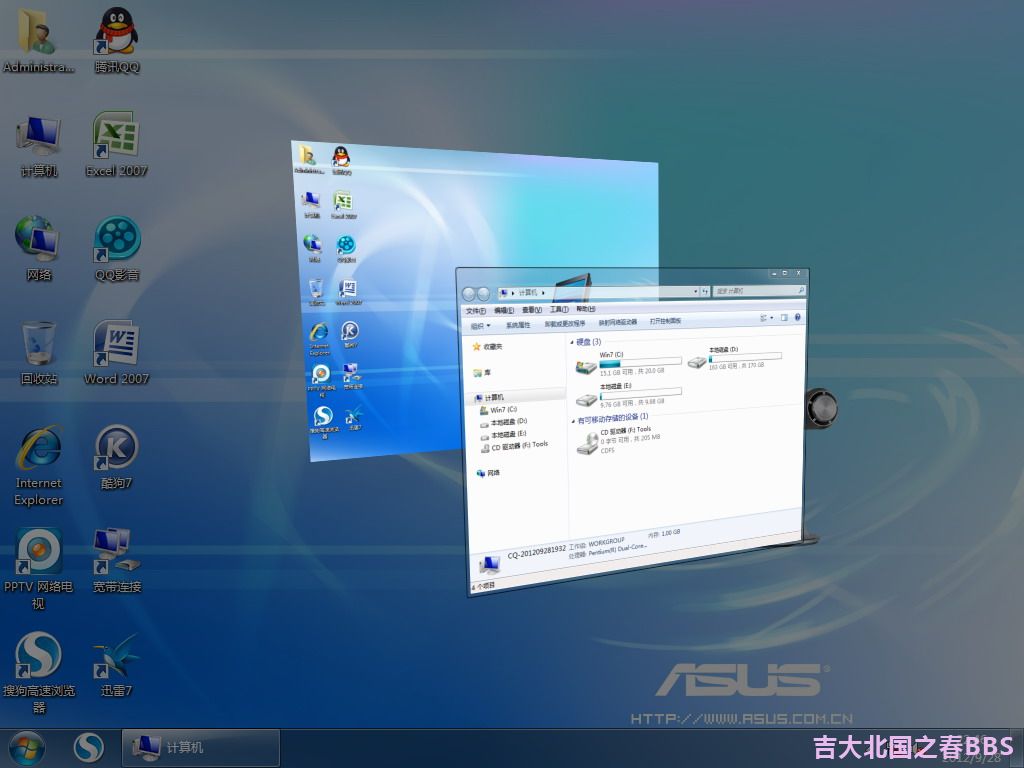Open the 计算机 desktop icon
Image resolution: width=1024 pixels, height=768 pixels.
[39, 145]
